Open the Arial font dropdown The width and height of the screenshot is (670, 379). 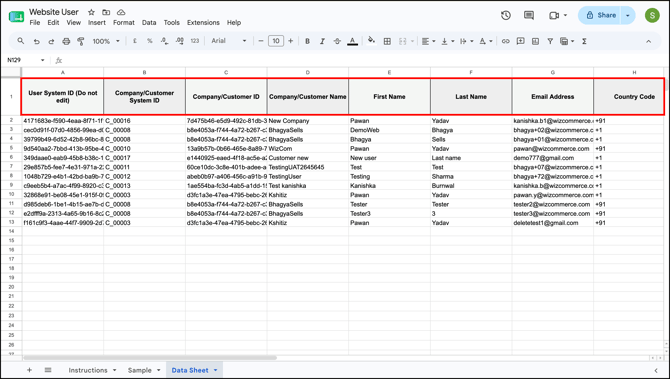coord(229,41)
